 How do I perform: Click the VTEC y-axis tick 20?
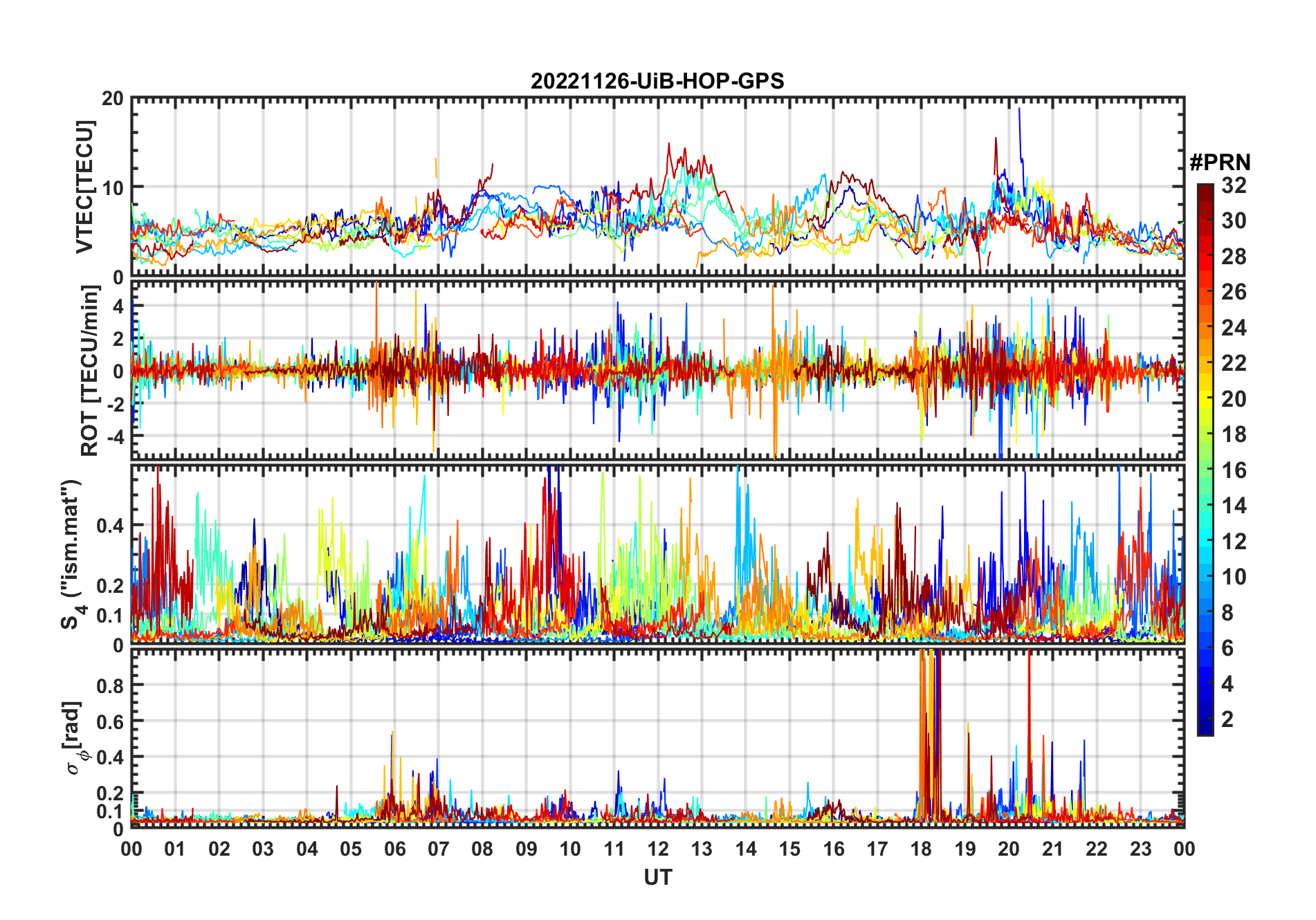tap(113, 99)
